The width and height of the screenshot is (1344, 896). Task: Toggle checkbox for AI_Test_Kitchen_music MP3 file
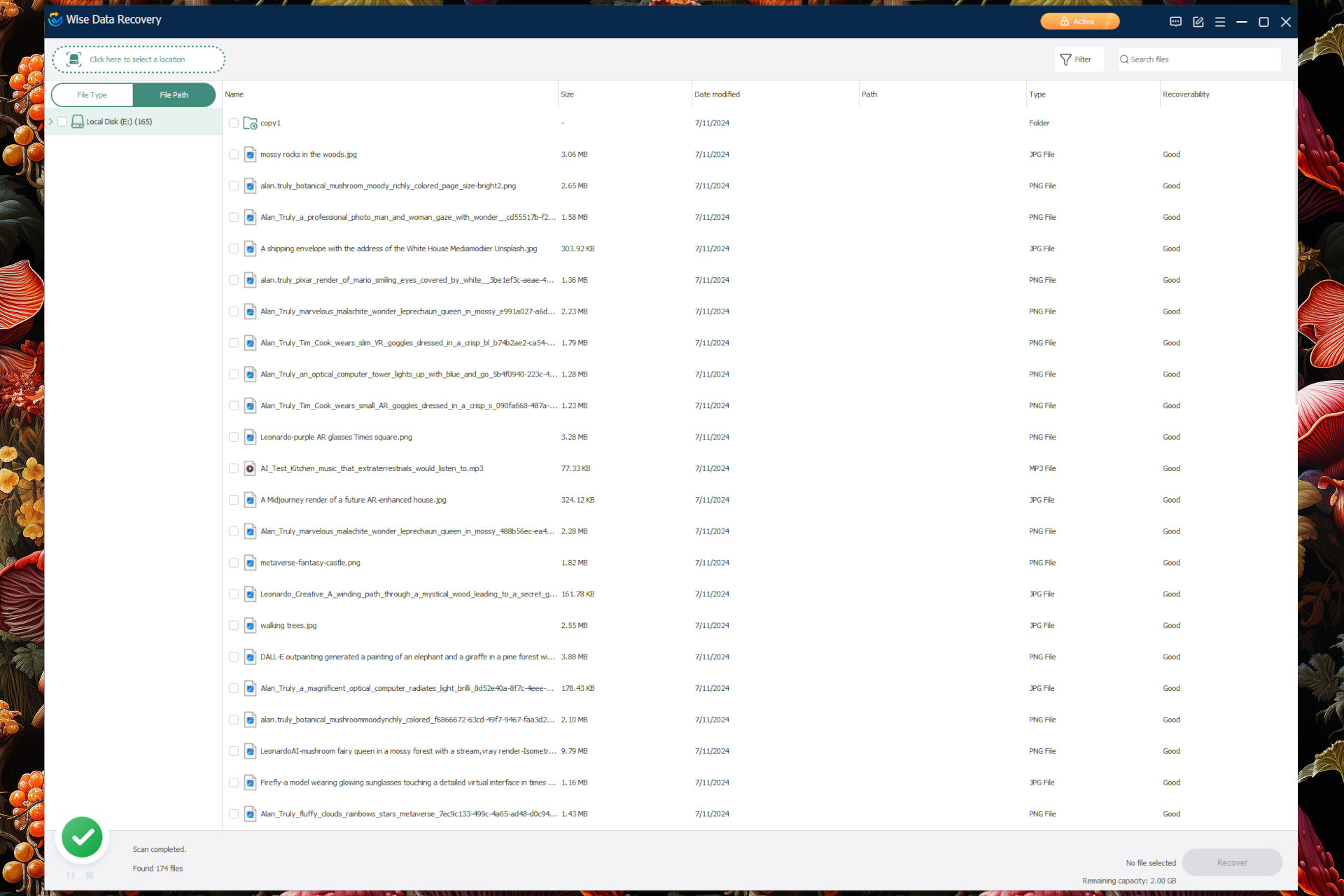click(233, 468)
